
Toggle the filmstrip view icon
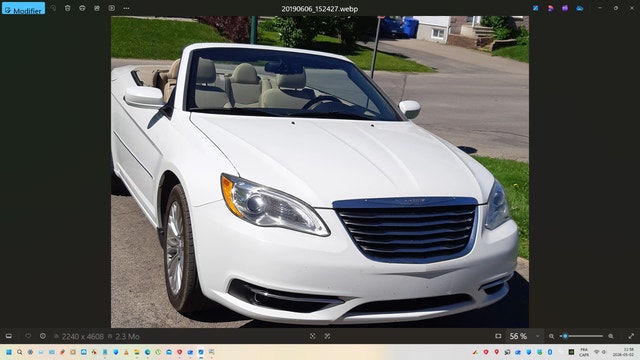(x=9, y=336)
